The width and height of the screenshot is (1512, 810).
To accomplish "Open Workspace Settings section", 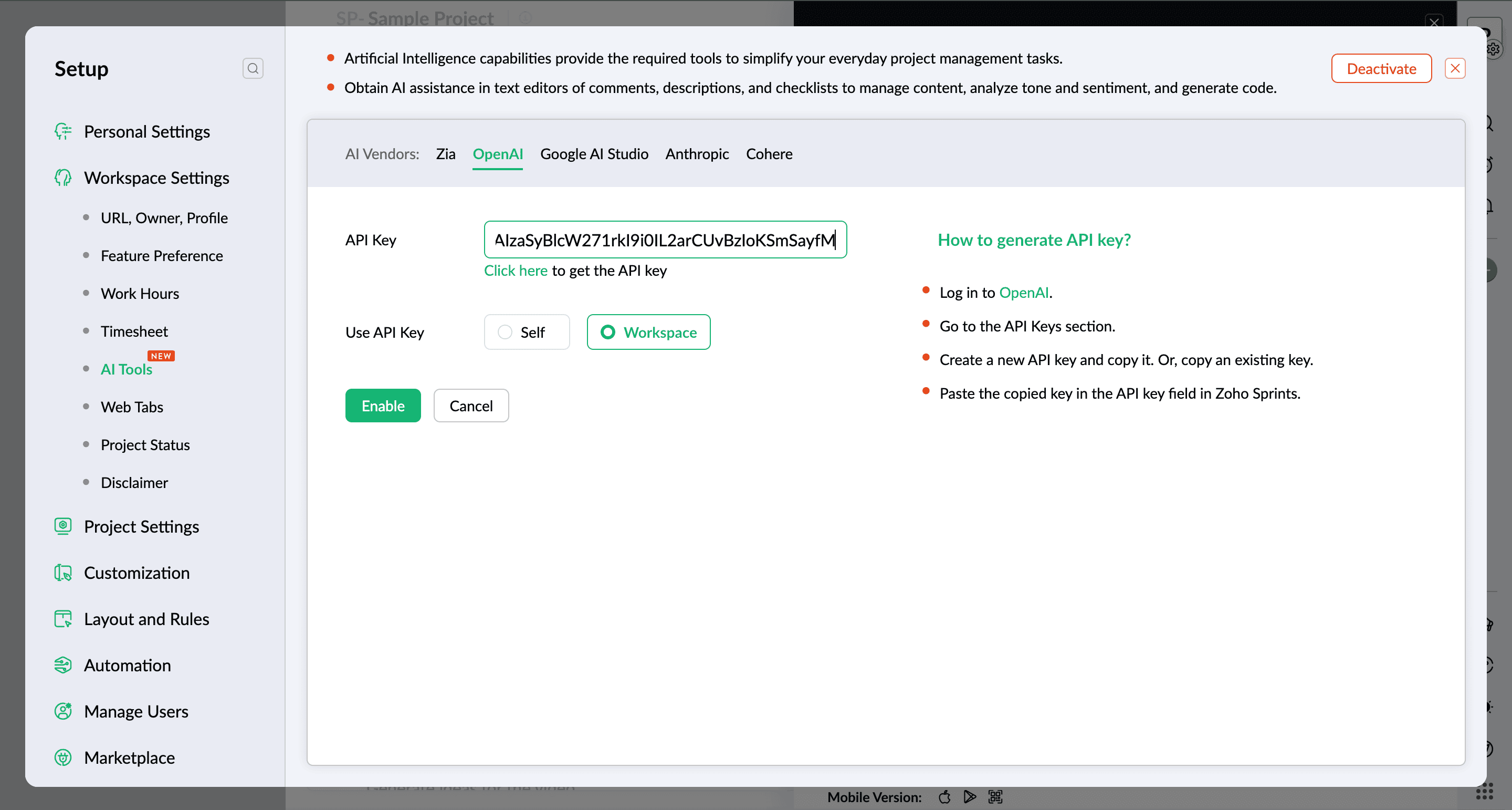I will pyautogui.click(x=157, y=178).
